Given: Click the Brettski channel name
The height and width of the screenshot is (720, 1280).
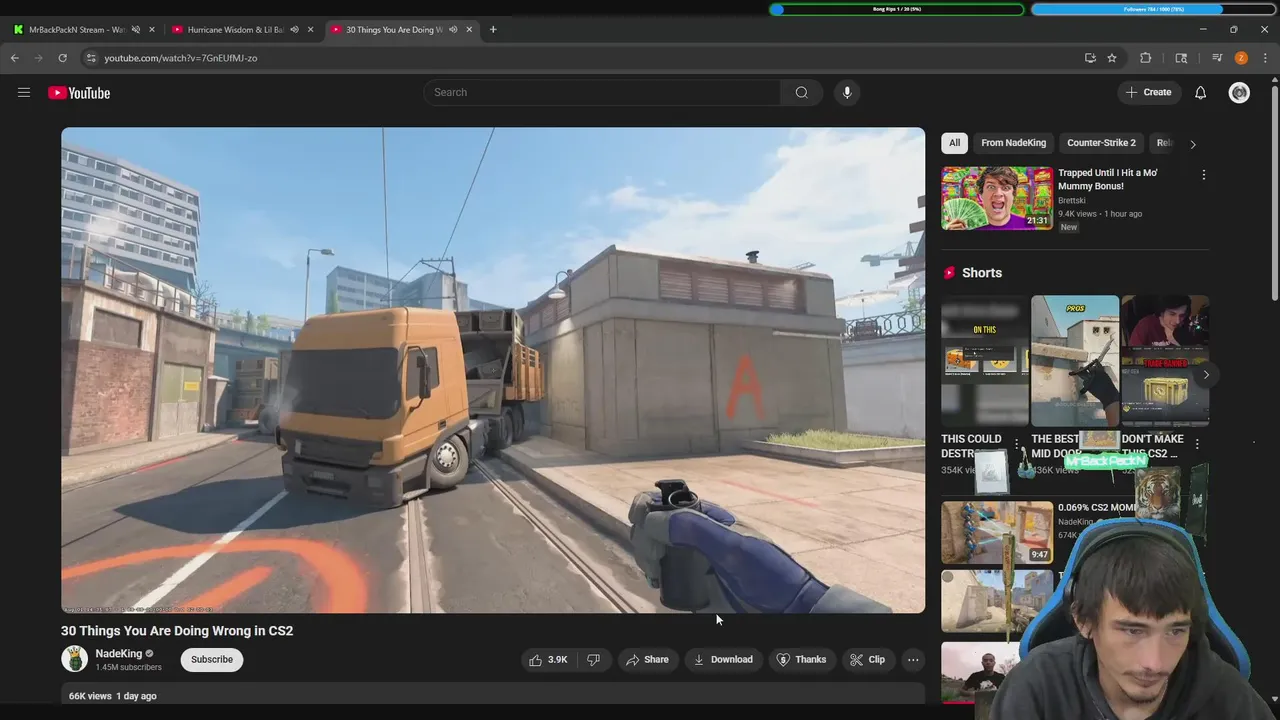Looking at the screenshot, I should point(1072,200).
